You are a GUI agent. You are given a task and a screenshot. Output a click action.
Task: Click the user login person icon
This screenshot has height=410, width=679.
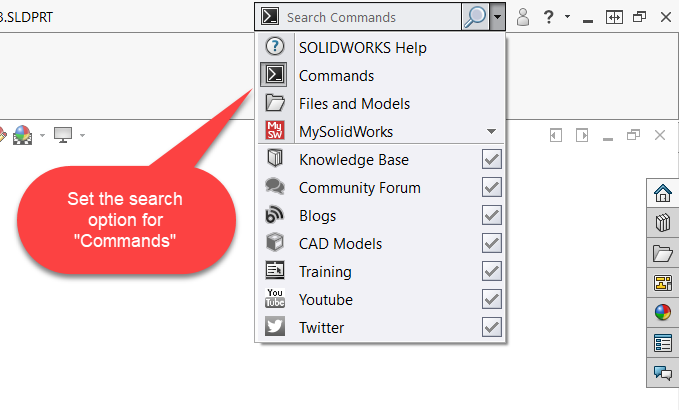522,17
